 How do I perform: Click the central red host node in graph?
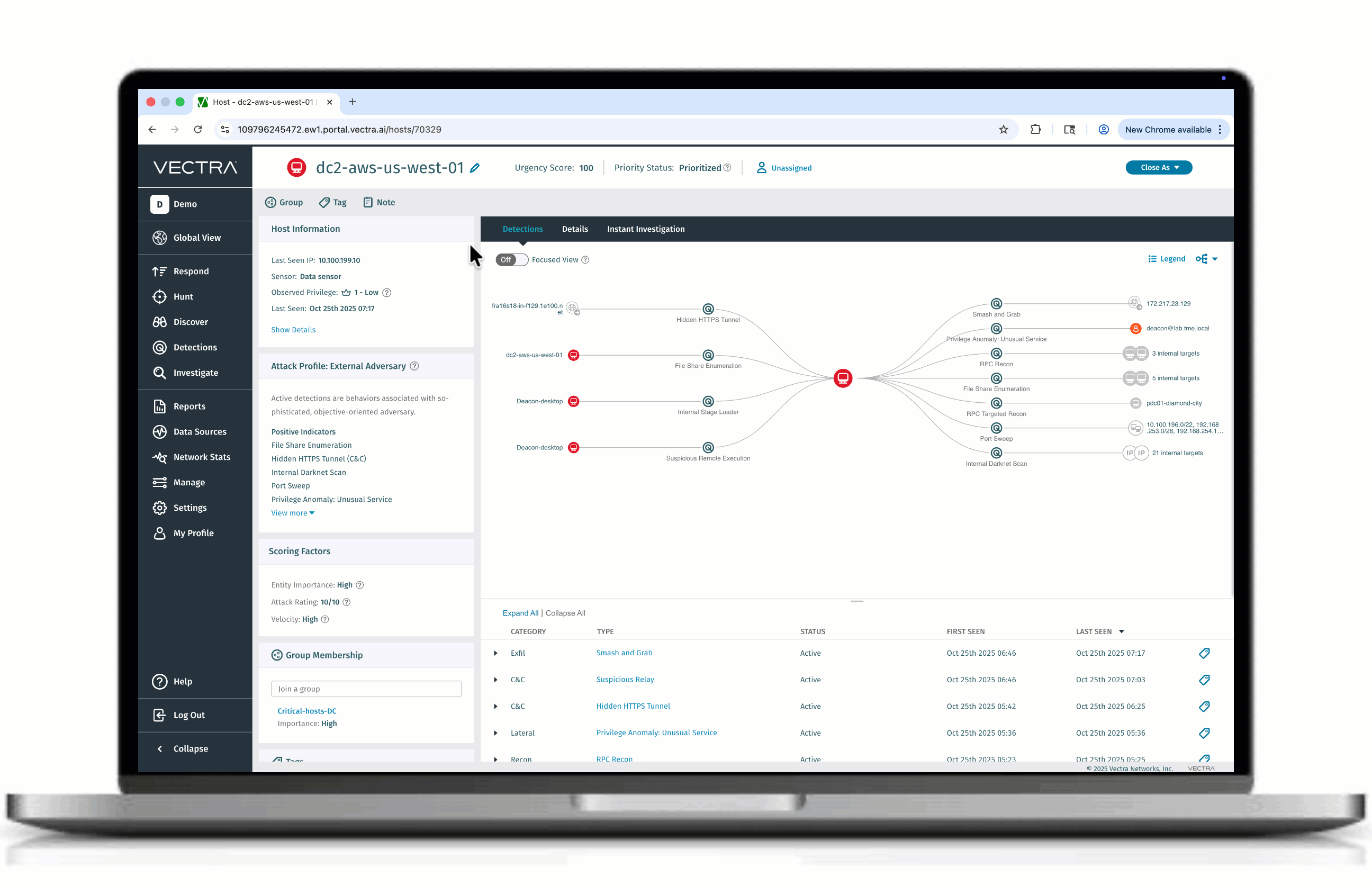coord(843,378)
